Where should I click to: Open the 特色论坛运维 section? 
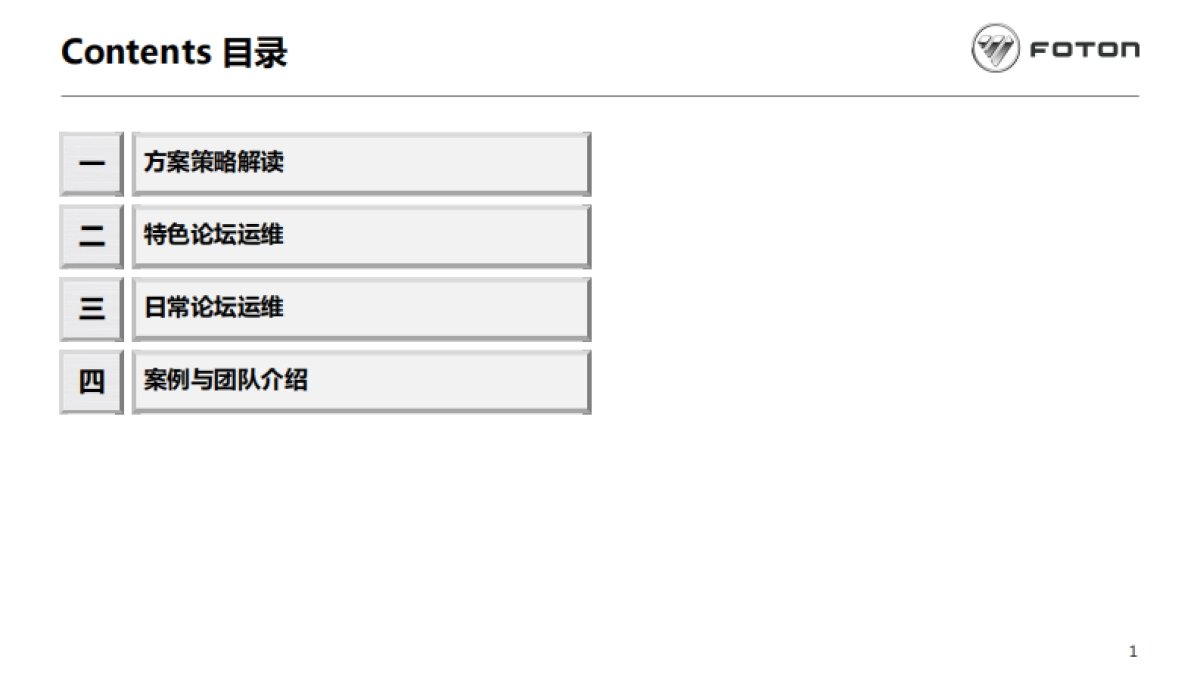(x=214, y=235)
